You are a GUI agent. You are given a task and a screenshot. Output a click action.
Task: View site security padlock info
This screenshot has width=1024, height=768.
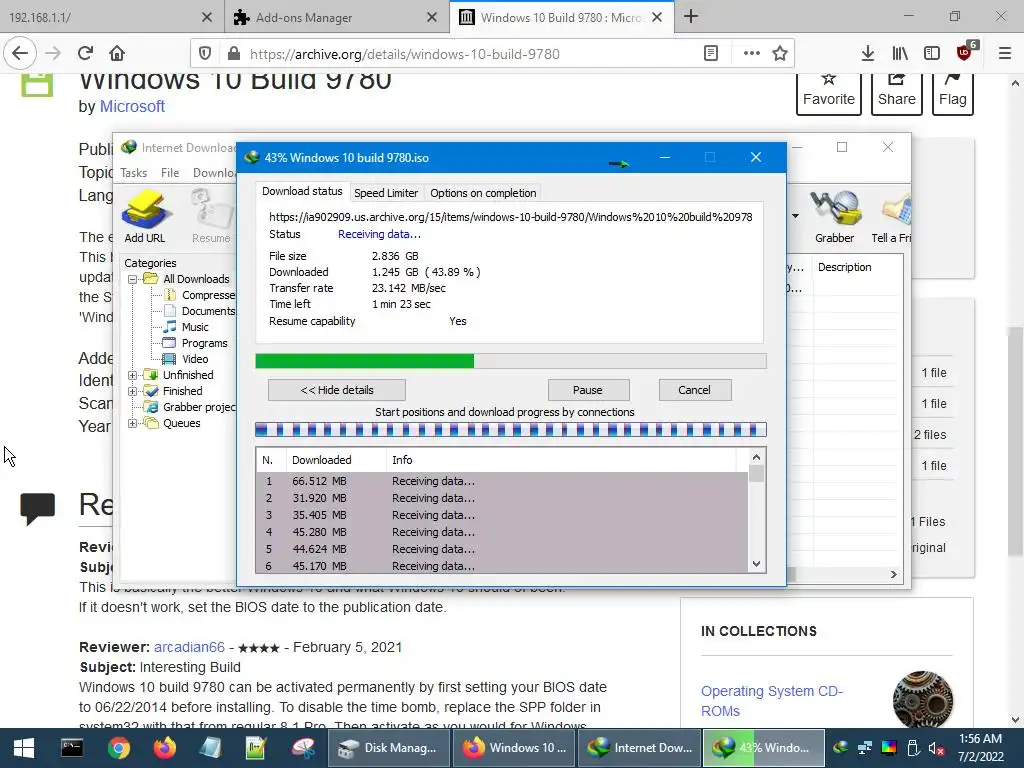click(233, 54)
